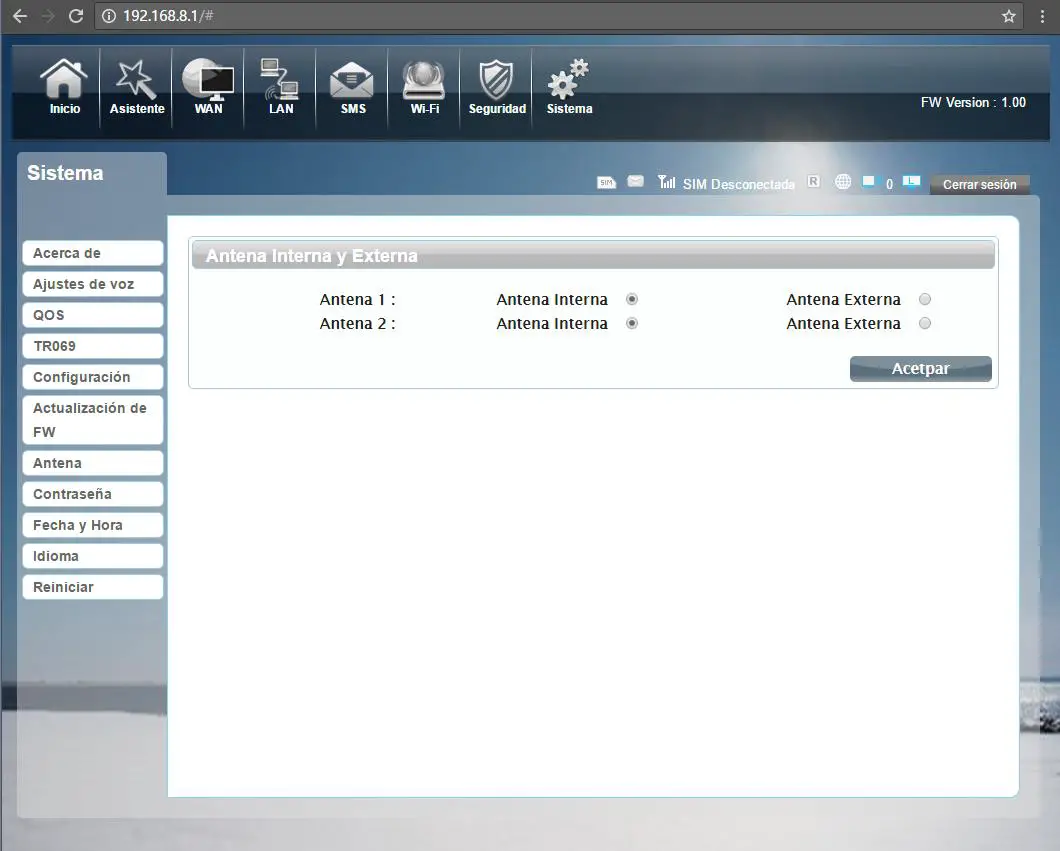The image size is (1060, 851).
Task: Open the Contraseña sidebar item
Action: 92,494
